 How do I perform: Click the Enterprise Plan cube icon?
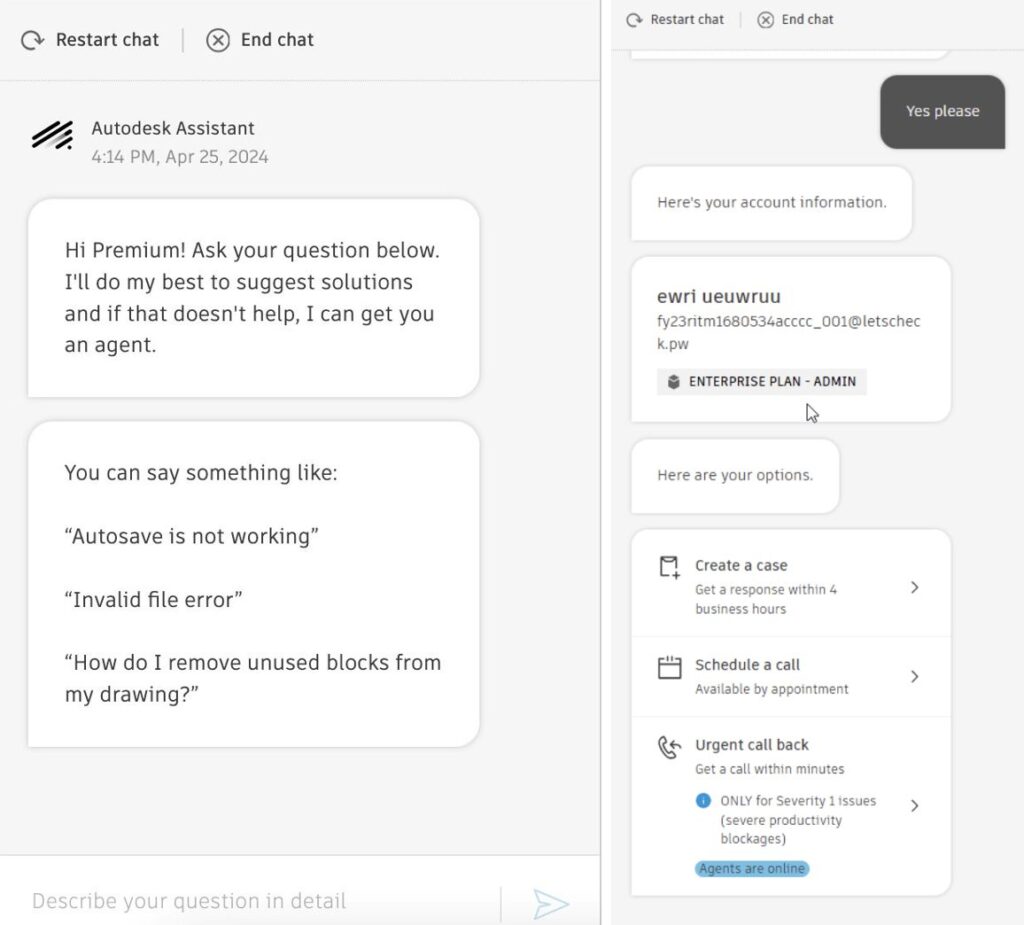[x=674, y=382]
